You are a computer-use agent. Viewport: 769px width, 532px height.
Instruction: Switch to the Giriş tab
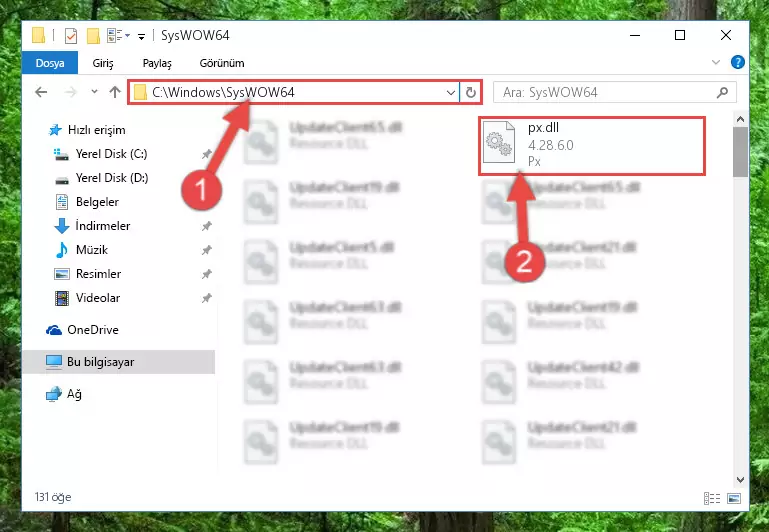pos(103,63)
